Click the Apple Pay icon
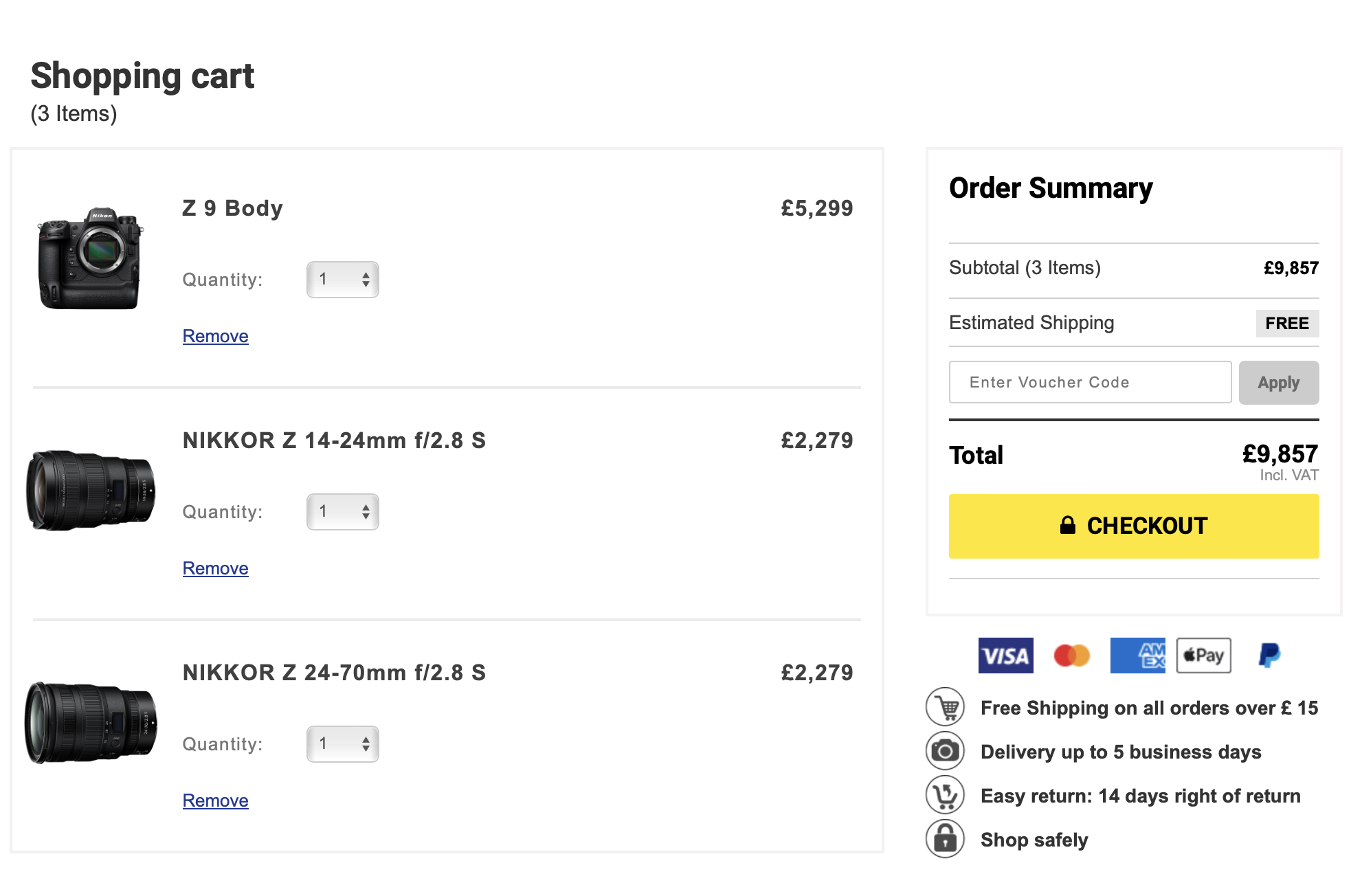The width and height of the screenshot is (1362, 896). pyautogui.click(x=1203, y=656)
